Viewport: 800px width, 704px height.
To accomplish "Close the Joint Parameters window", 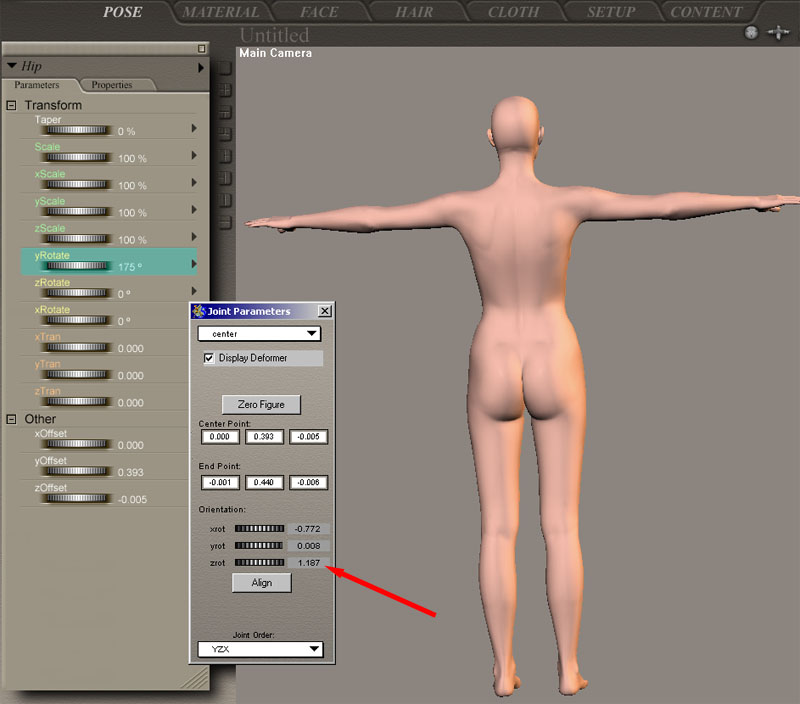I will click(x=324, y=311).
